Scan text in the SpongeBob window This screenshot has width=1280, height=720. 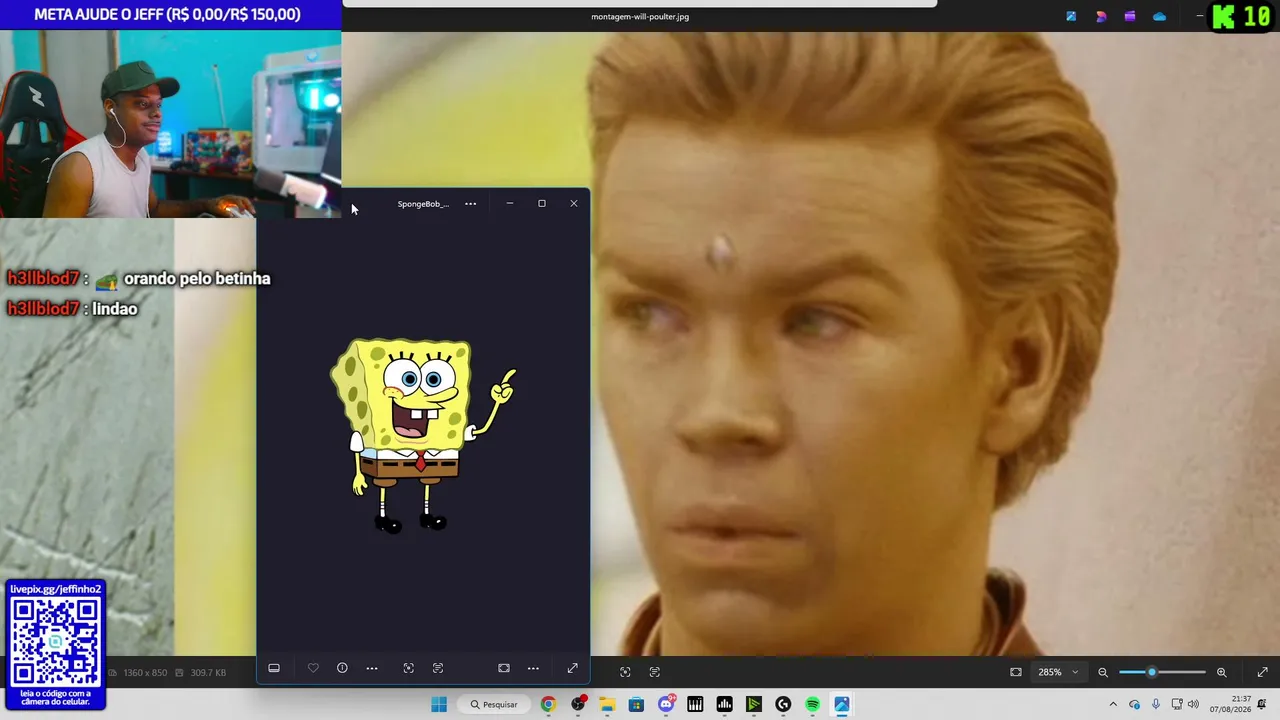click(x=438, y=668)
